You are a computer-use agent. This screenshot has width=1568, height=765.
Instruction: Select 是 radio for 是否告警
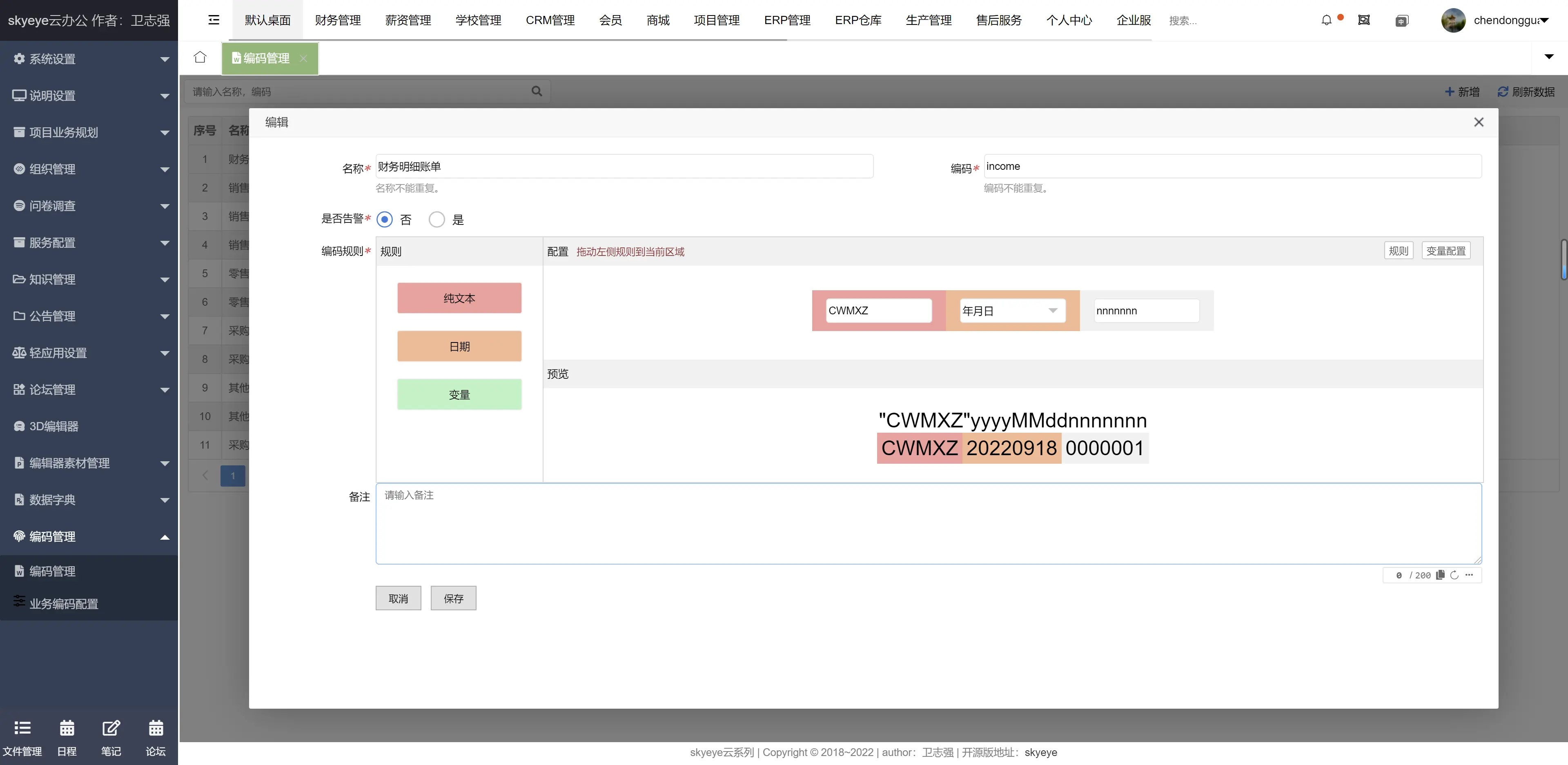(x=437, y=220)
